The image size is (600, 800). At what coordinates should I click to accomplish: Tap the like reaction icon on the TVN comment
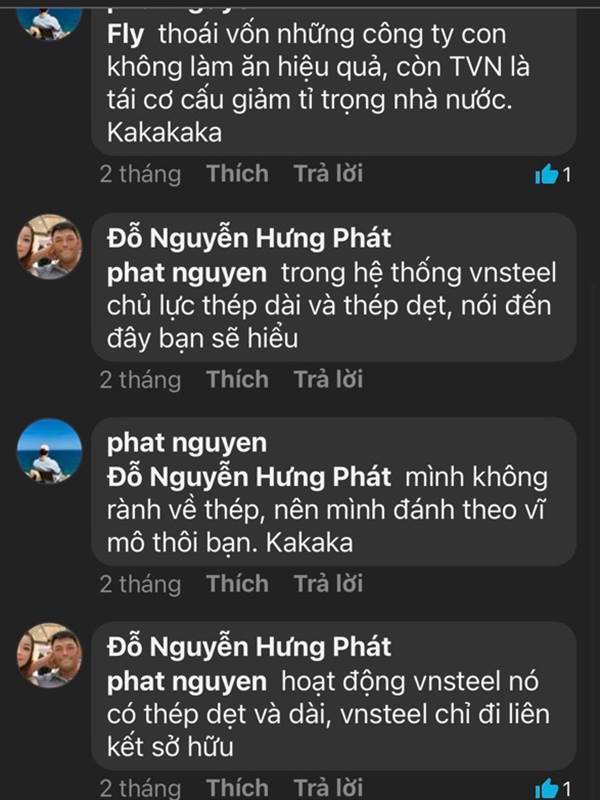tap(547, 175)
